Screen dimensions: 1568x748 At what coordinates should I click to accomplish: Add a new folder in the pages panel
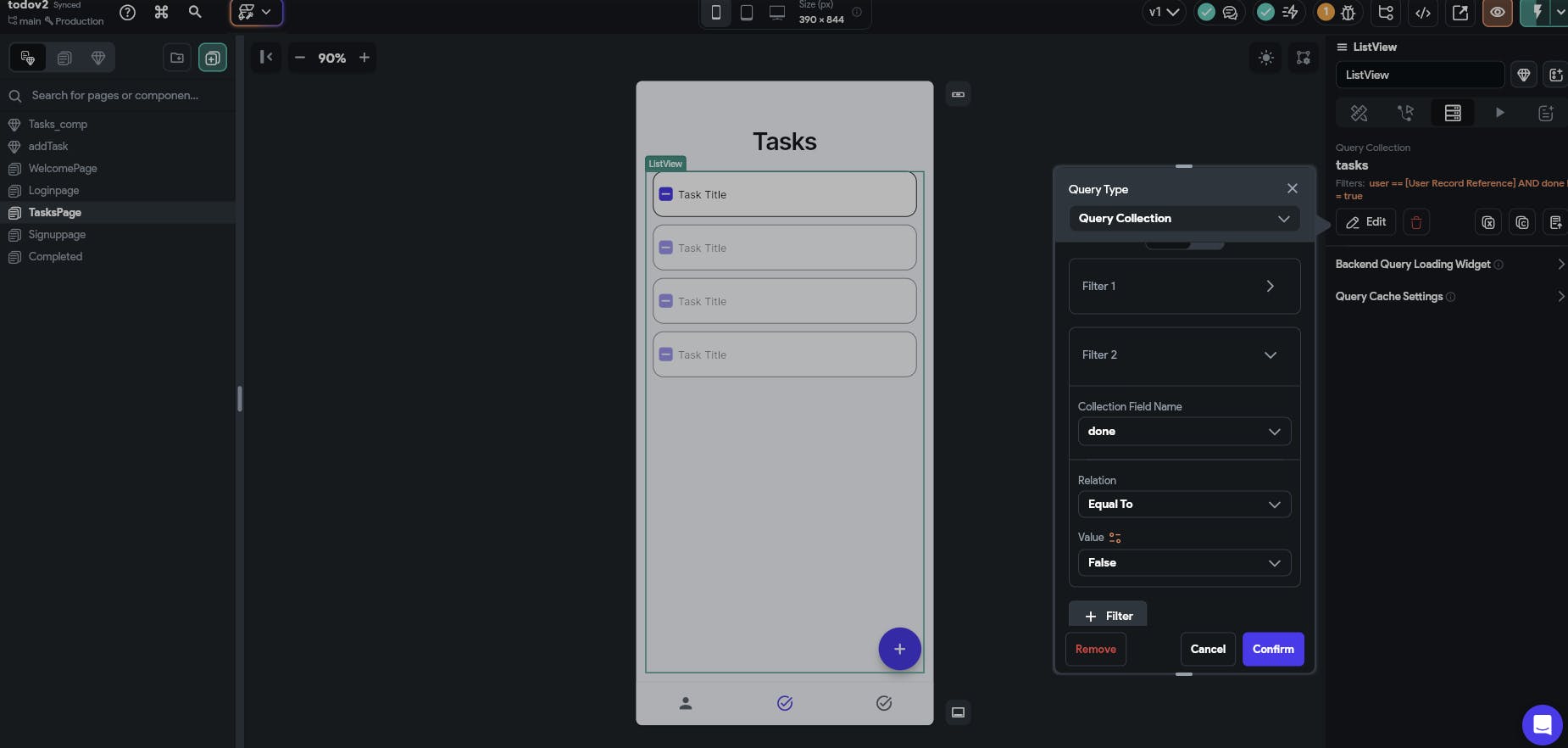pyautogui.click(x=177, y=58)
